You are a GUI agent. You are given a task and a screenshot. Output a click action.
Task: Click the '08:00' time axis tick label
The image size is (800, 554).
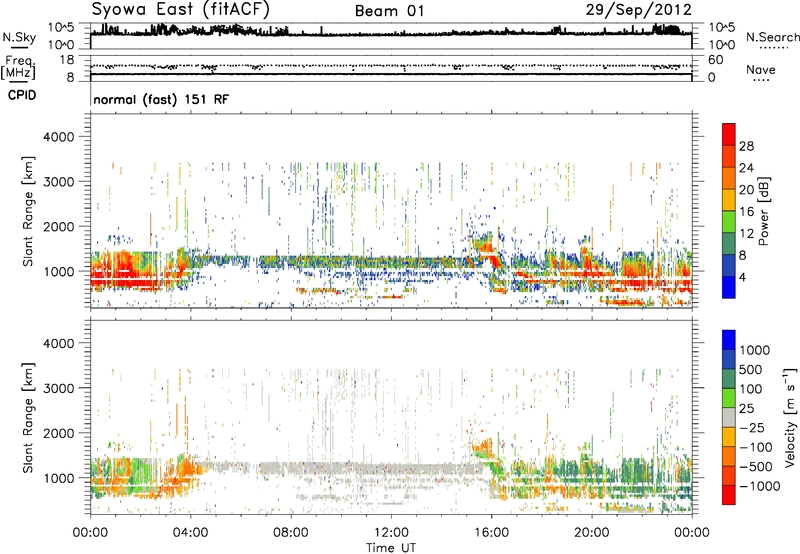[x=291, y=533]
